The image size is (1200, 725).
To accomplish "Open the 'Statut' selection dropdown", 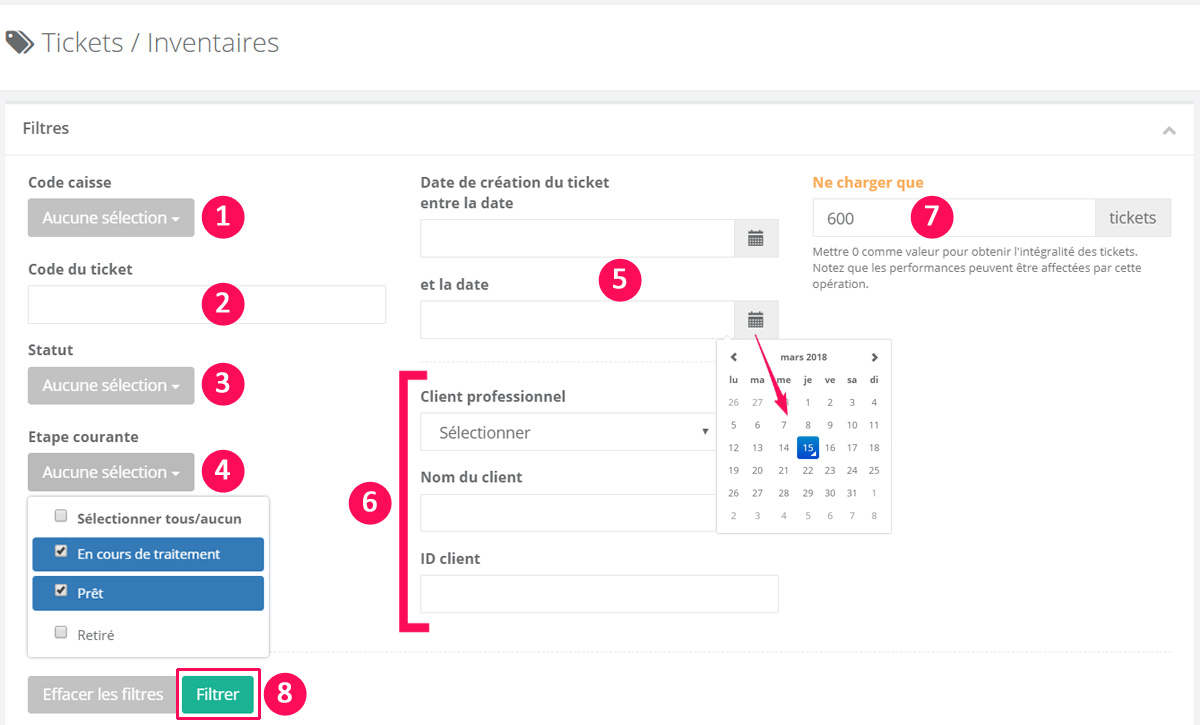I will point(111,385).
